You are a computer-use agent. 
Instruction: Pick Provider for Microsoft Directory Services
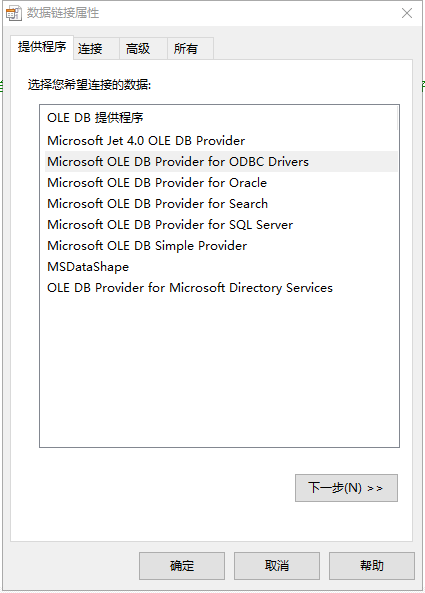(x=221, y=287)
